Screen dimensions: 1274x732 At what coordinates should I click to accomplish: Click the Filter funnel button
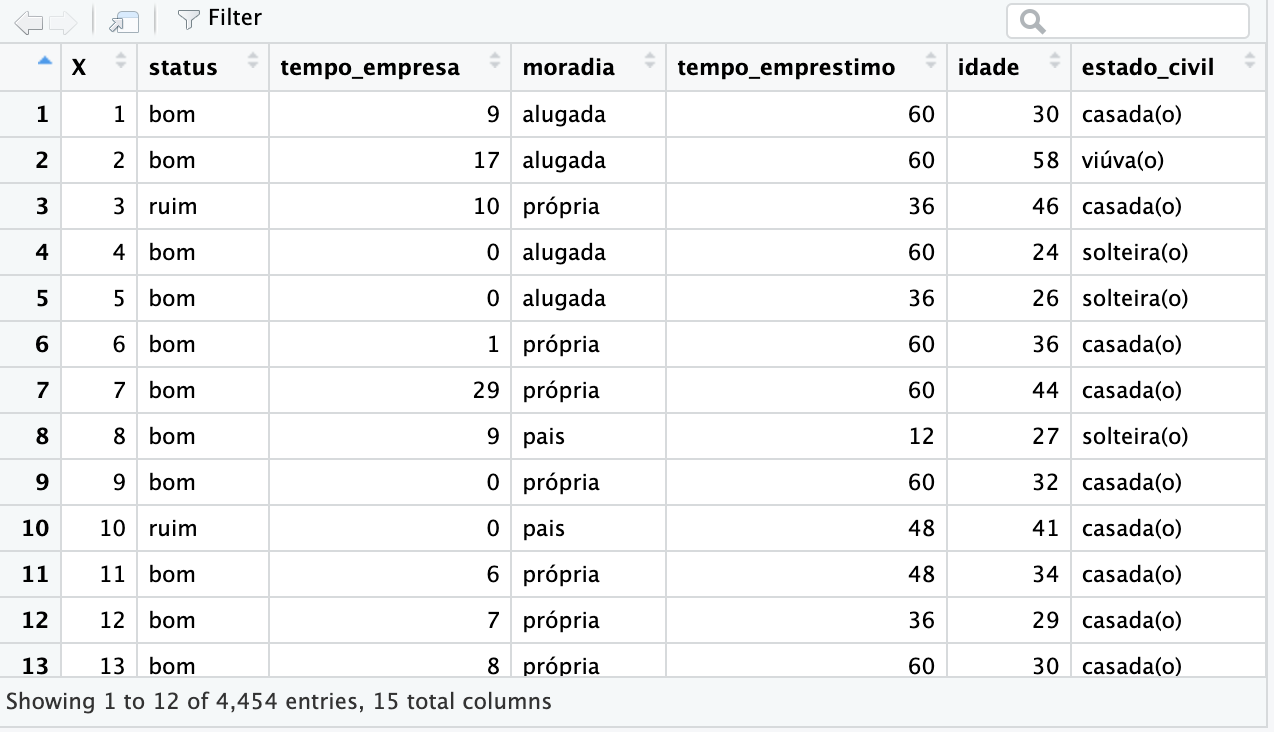pos(219,19)
